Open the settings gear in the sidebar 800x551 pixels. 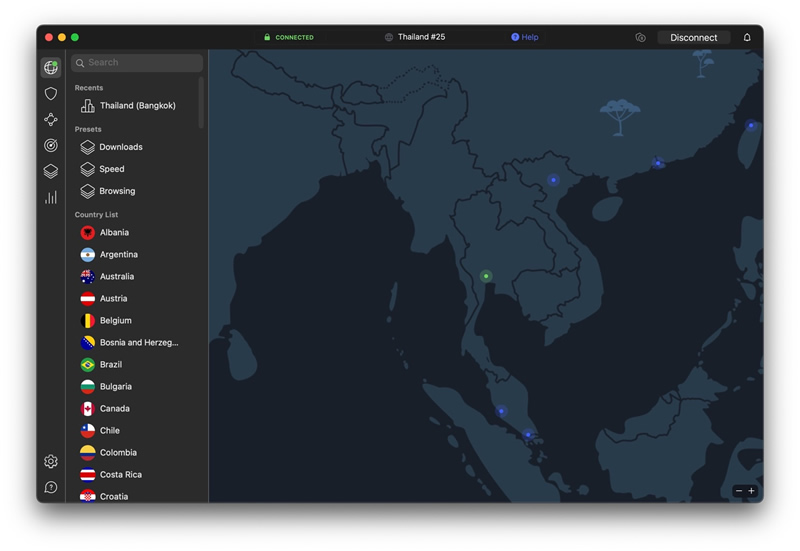click(50, 461)
